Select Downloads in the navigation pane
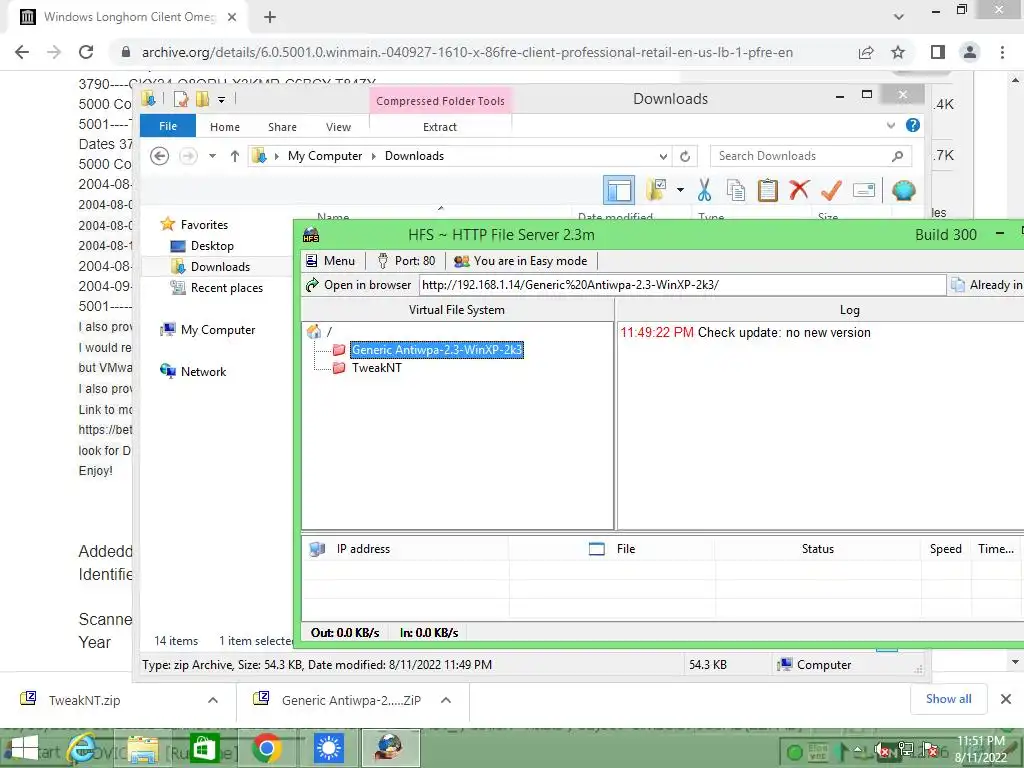Viewport: 1024px width, 768px height. point(210,267)
